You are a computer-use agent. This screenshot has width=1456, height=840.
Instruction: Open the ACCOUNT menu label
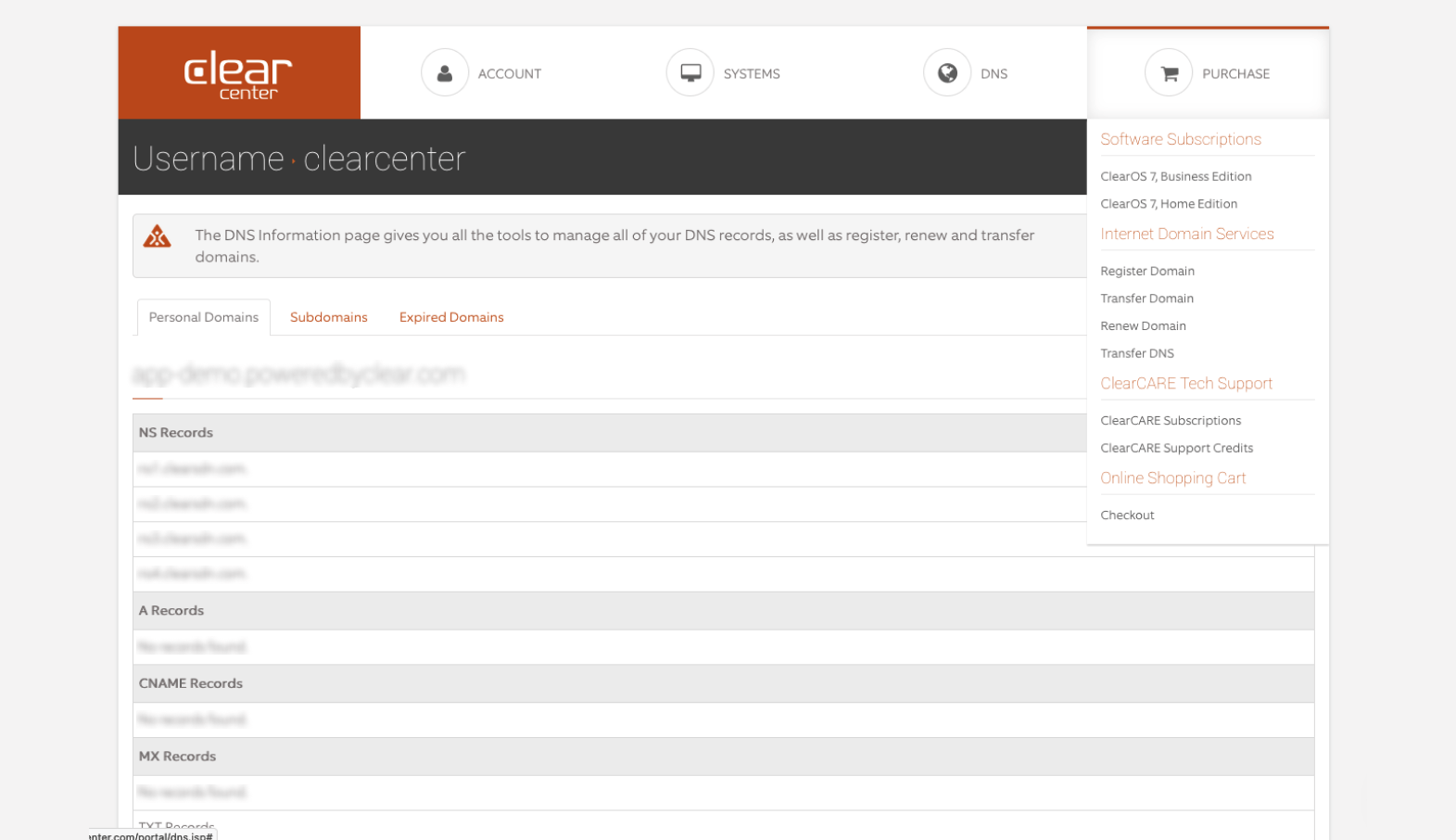(510, 74)
